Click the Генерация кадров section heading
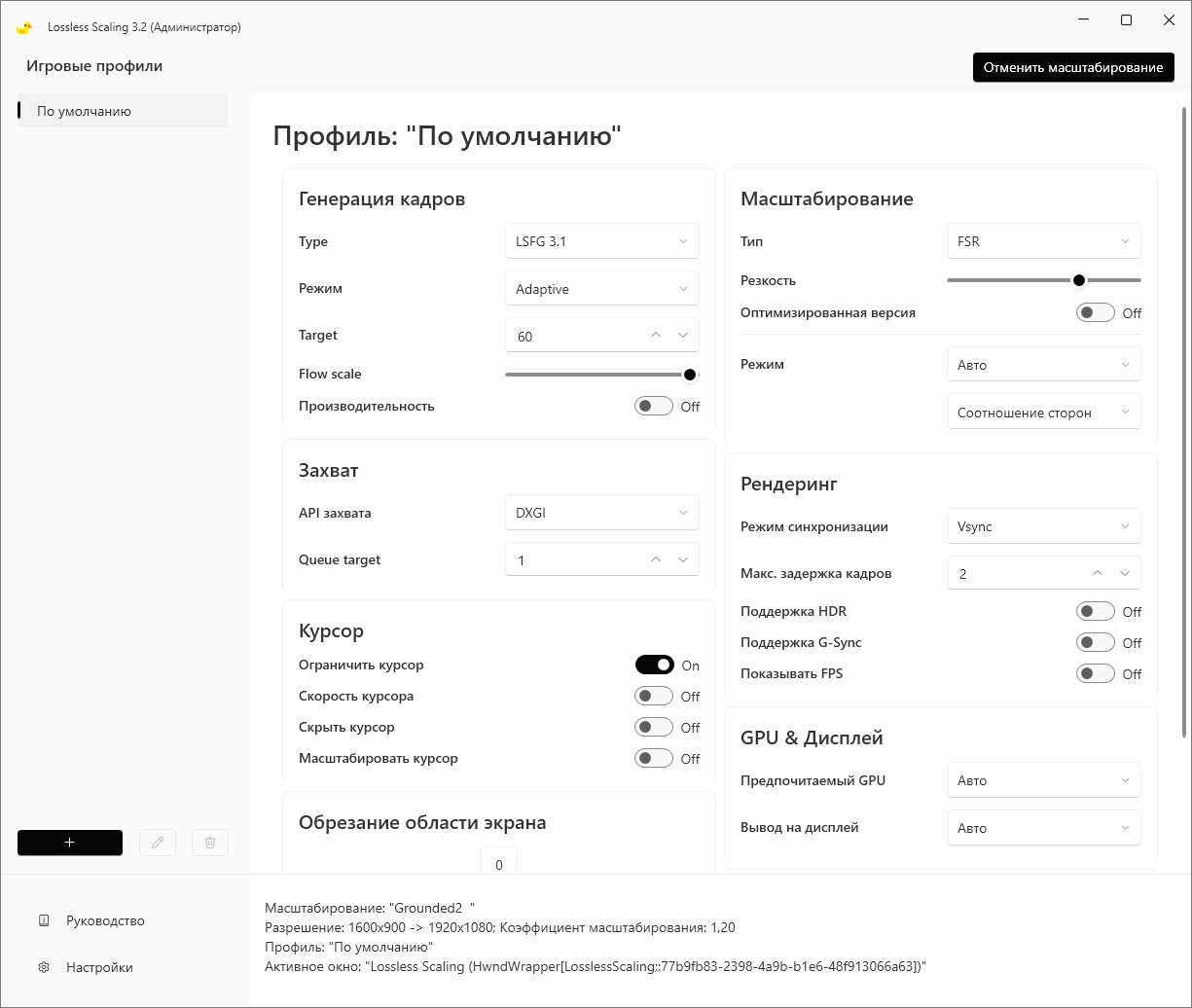 click(x=381, y=198)
